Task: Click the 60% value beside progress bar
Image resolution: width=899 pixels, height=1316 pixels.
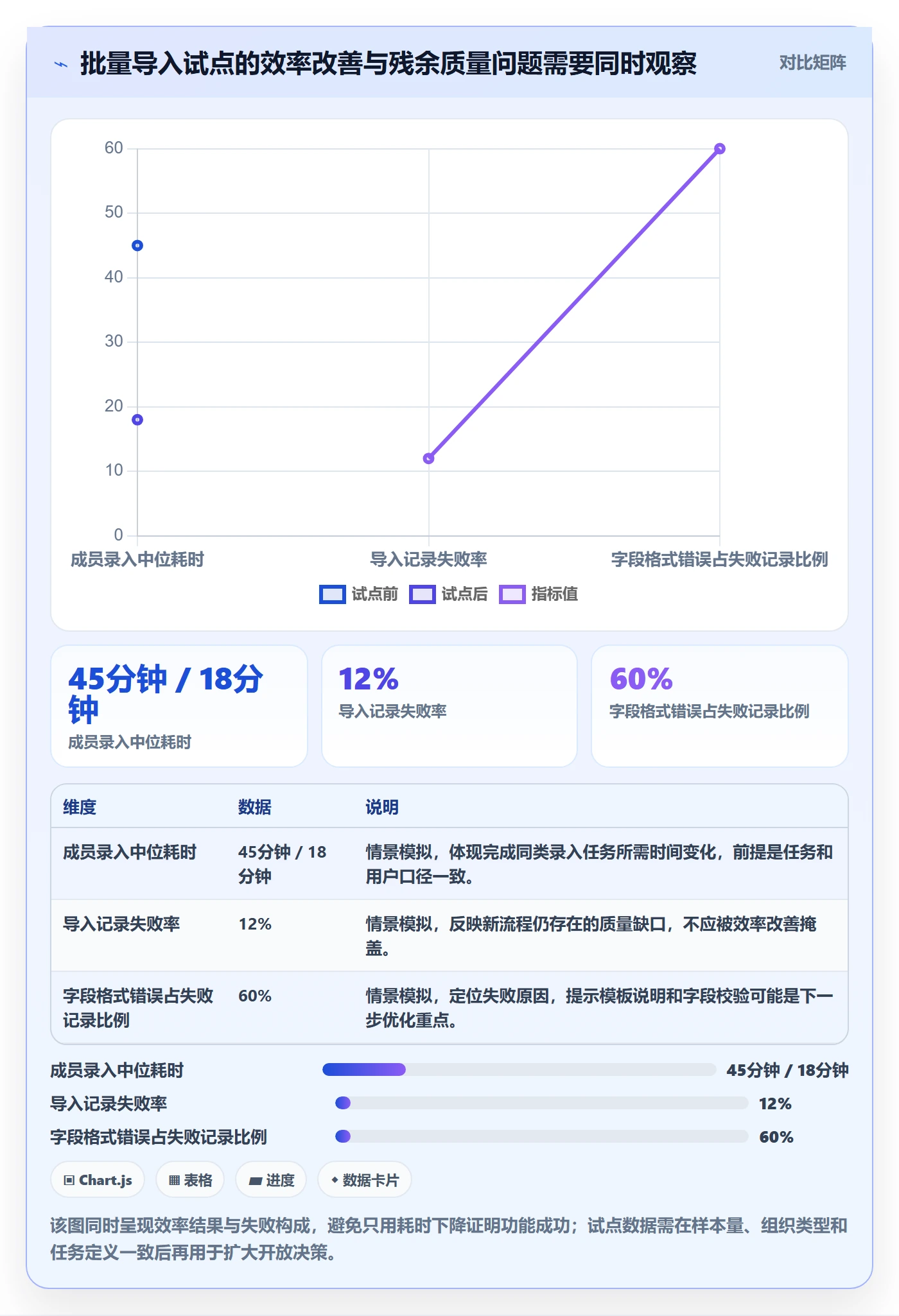Action: (x=776, y=1137)
